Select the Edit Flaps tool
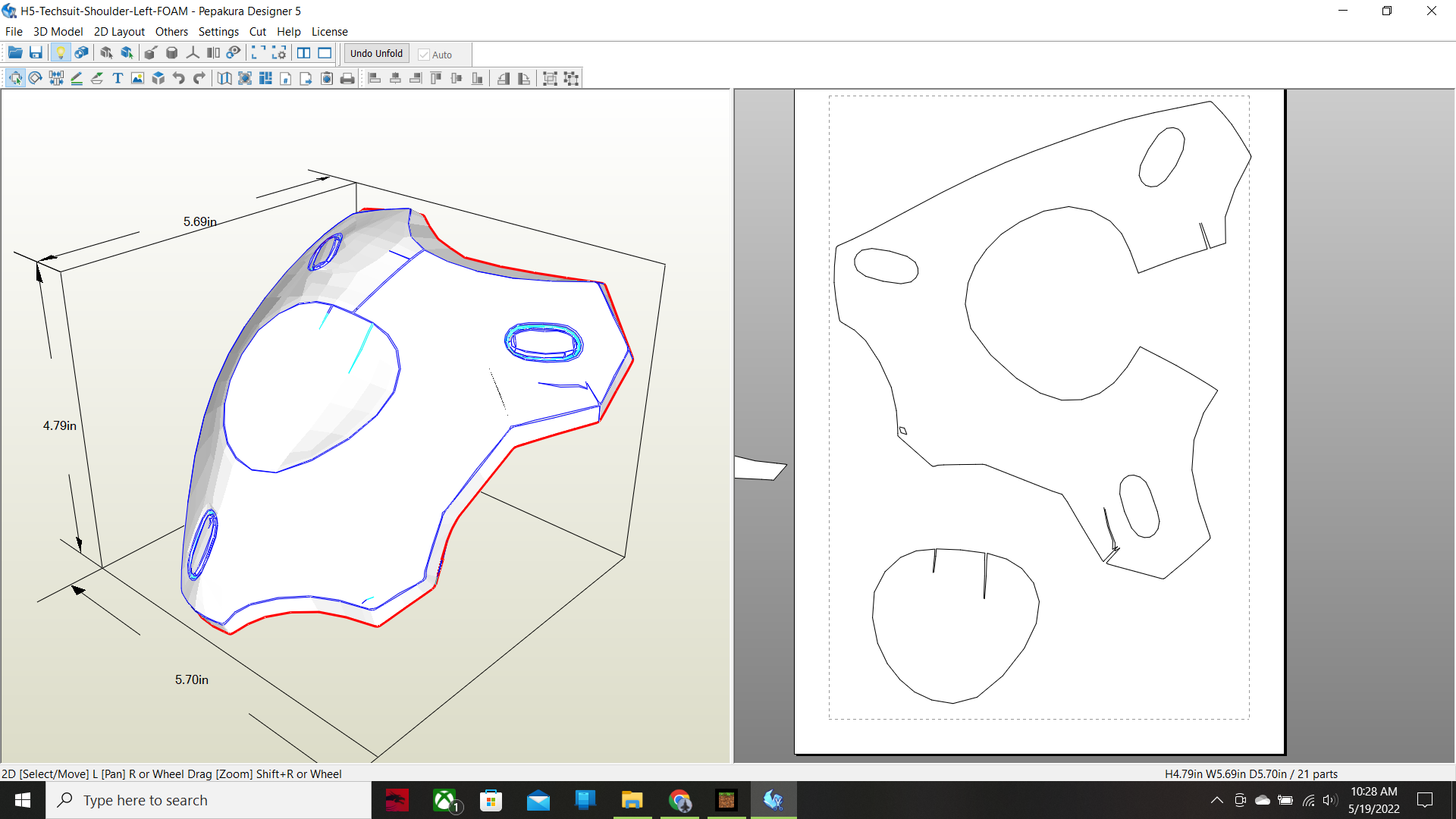 [97, 78]
